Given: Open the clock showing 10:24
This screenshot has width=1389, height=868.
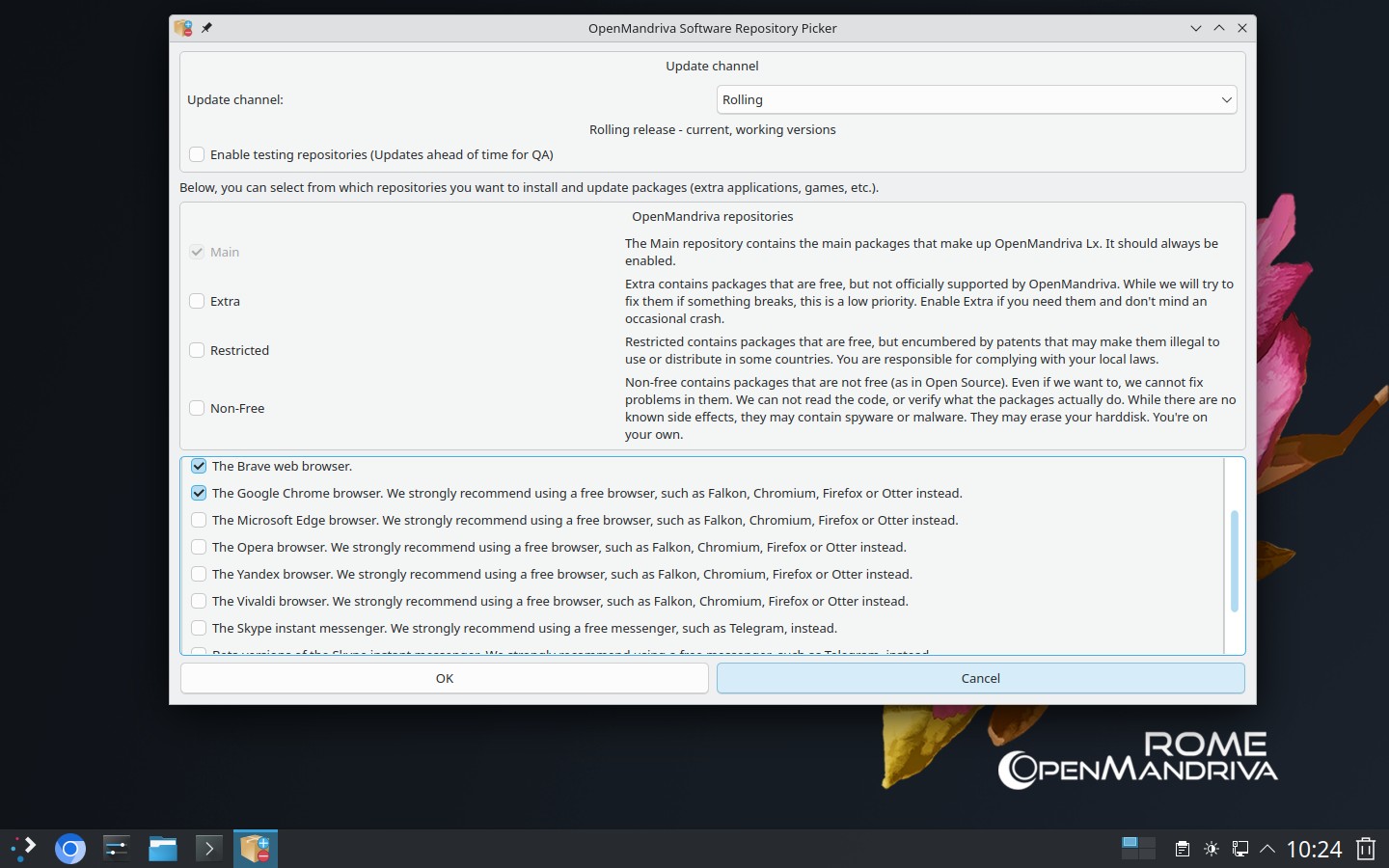Looking at the screenshot, I should (x=1314, y=849).
